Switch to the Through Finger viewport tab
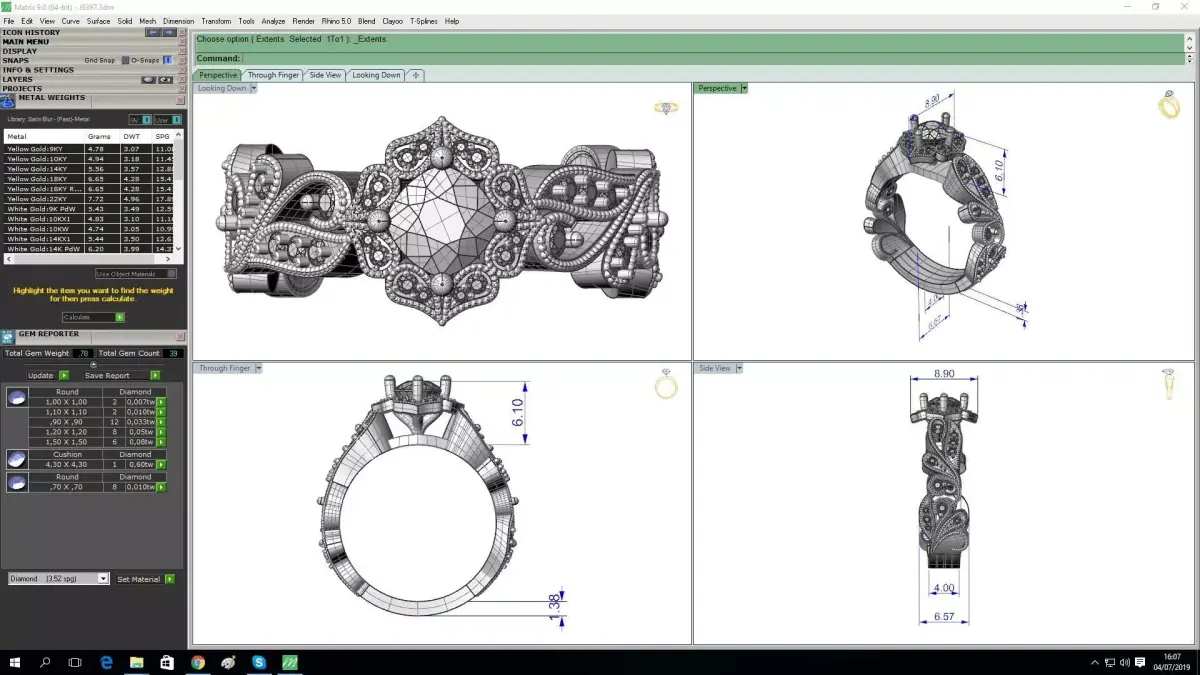 (x=274, y=75)
